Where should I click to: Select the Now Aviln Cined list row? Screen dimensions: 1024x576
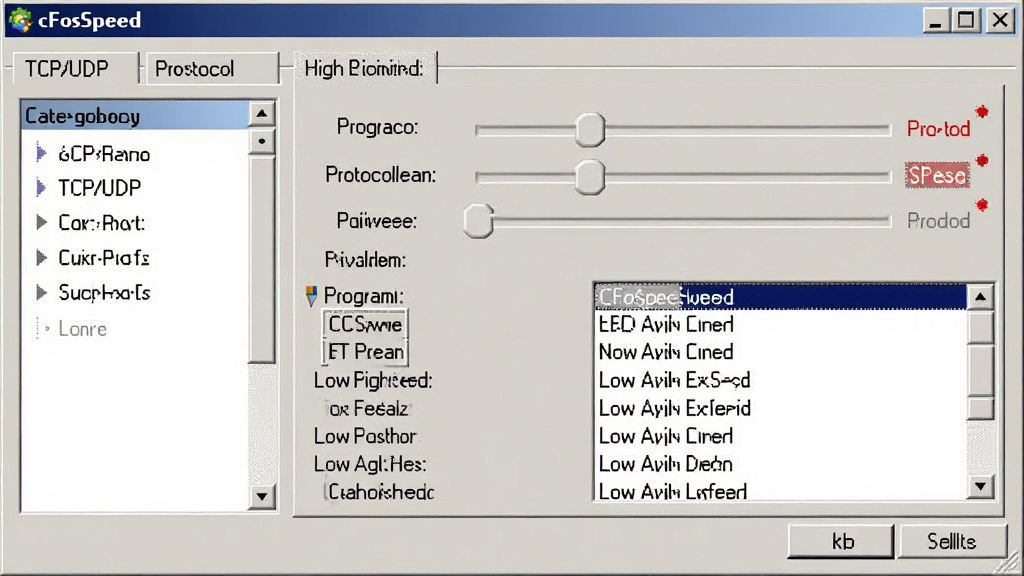click(x=780, y=352)
